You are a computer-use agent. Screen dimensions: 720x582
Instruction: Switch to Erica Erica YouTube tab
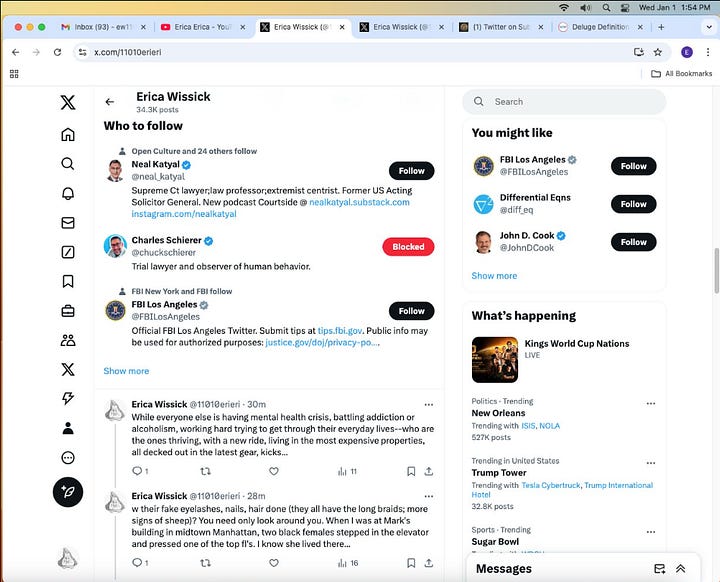203,27
